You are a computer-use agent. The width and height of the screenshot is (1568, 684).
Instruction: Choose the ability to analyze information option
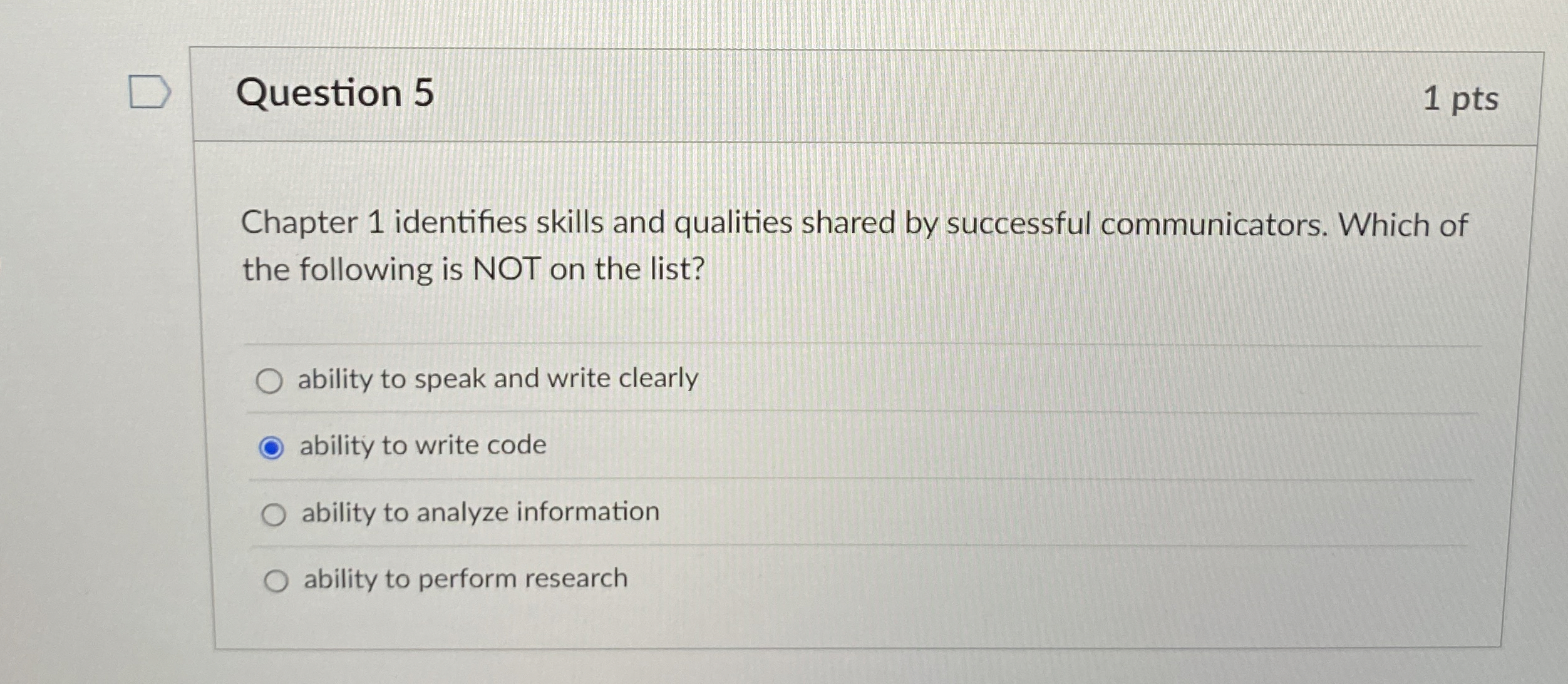click(274, 513)
